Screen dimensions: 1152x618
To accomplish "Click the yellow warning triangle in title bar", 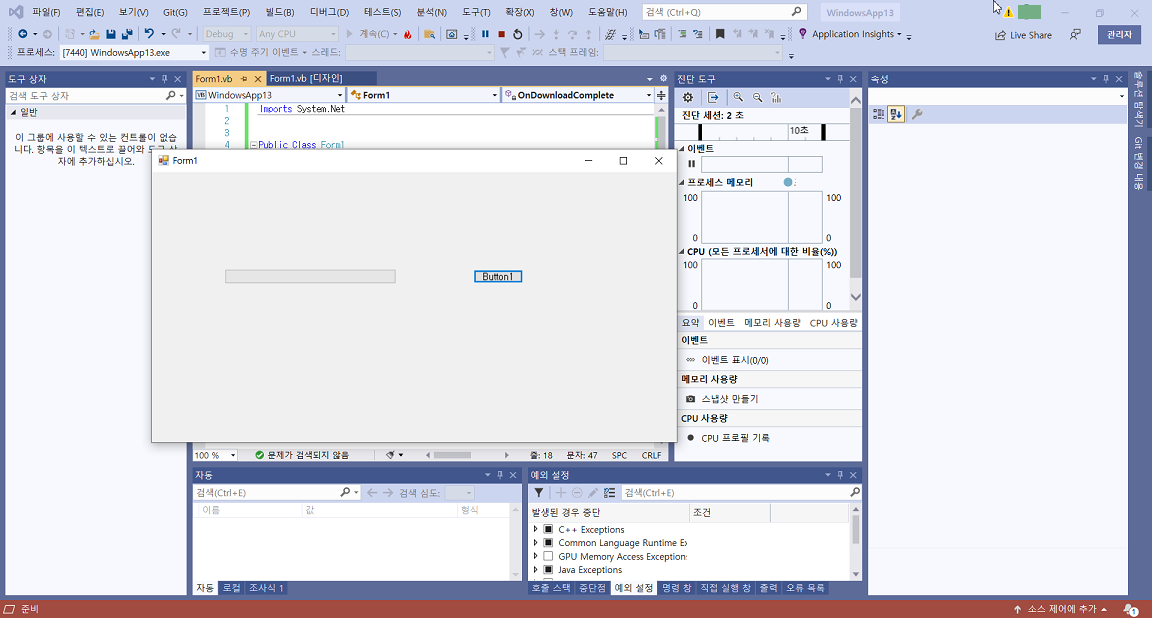I will [x=1009, y=12].
